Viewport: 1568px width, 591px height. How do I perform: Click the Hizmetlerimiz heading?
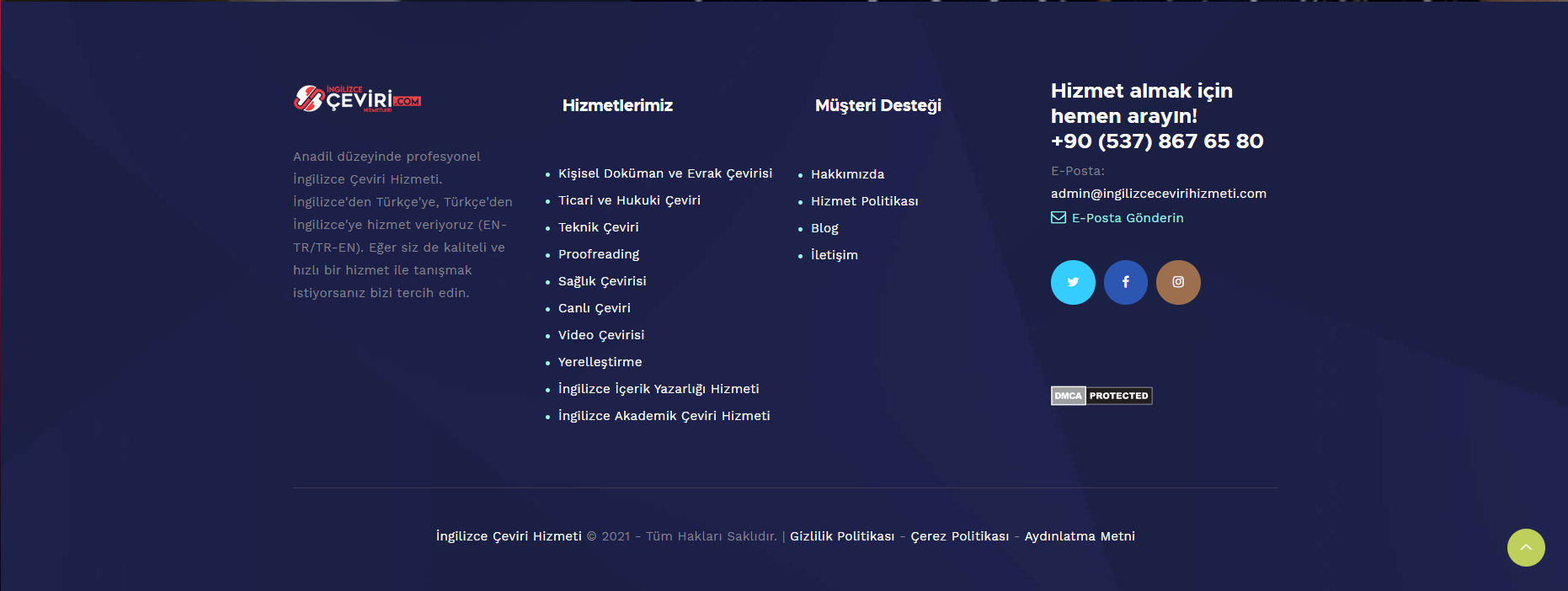tap(617, 105)
